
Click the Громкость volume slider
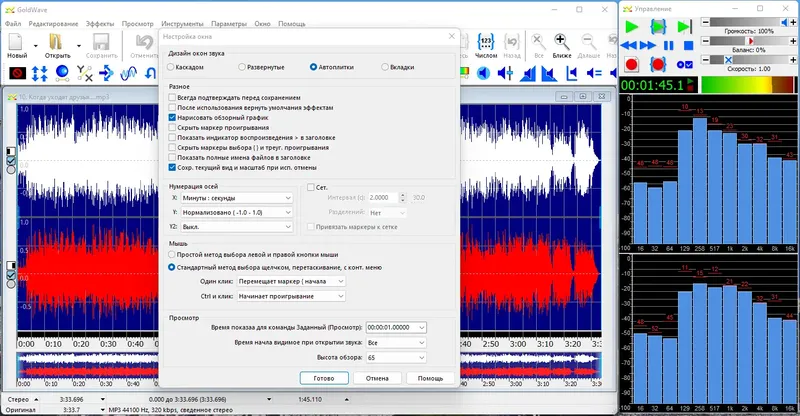(x=747, y=22)
